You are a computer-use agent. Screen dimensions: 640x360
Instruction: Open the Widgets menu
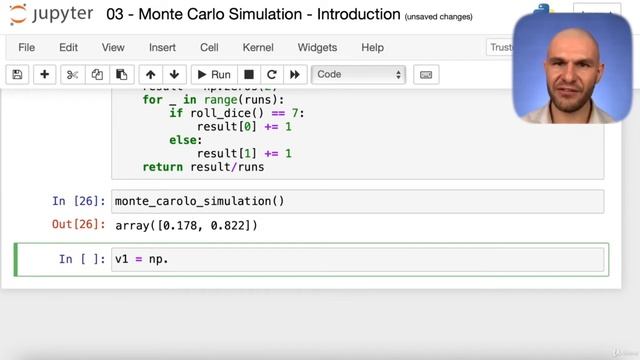pos(317,48)
